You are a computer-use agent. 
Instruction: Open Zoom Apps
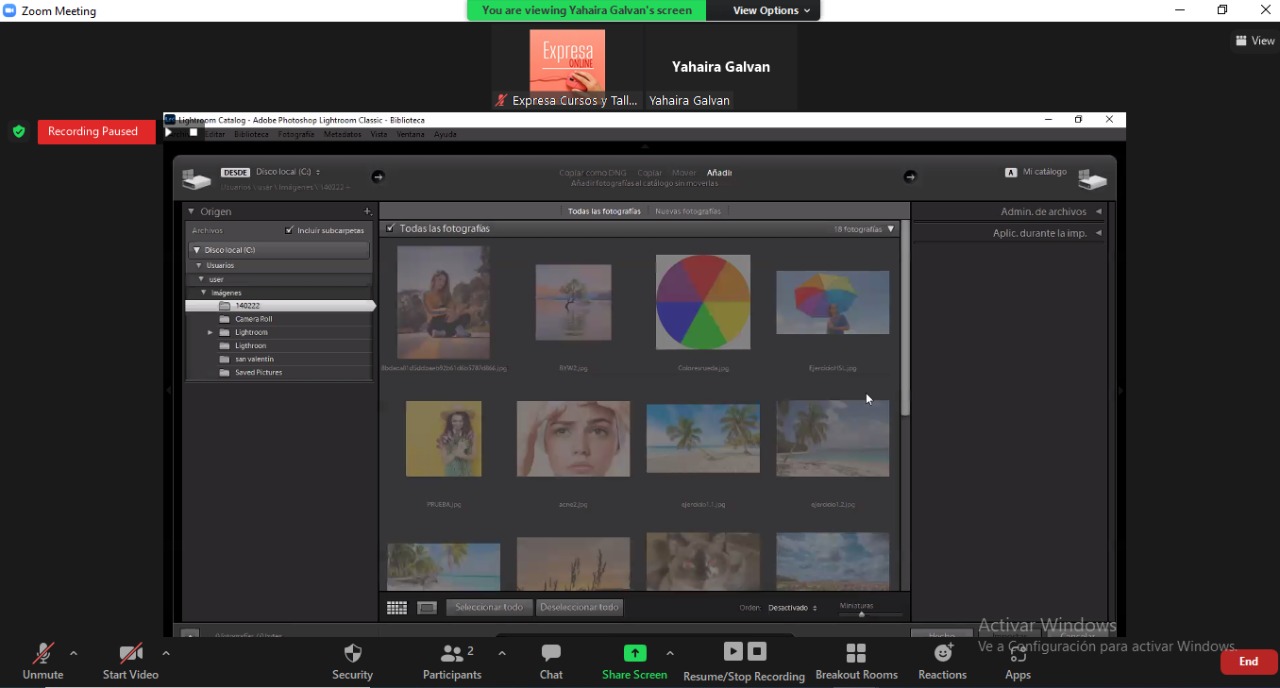click(x=1018, y=661)
